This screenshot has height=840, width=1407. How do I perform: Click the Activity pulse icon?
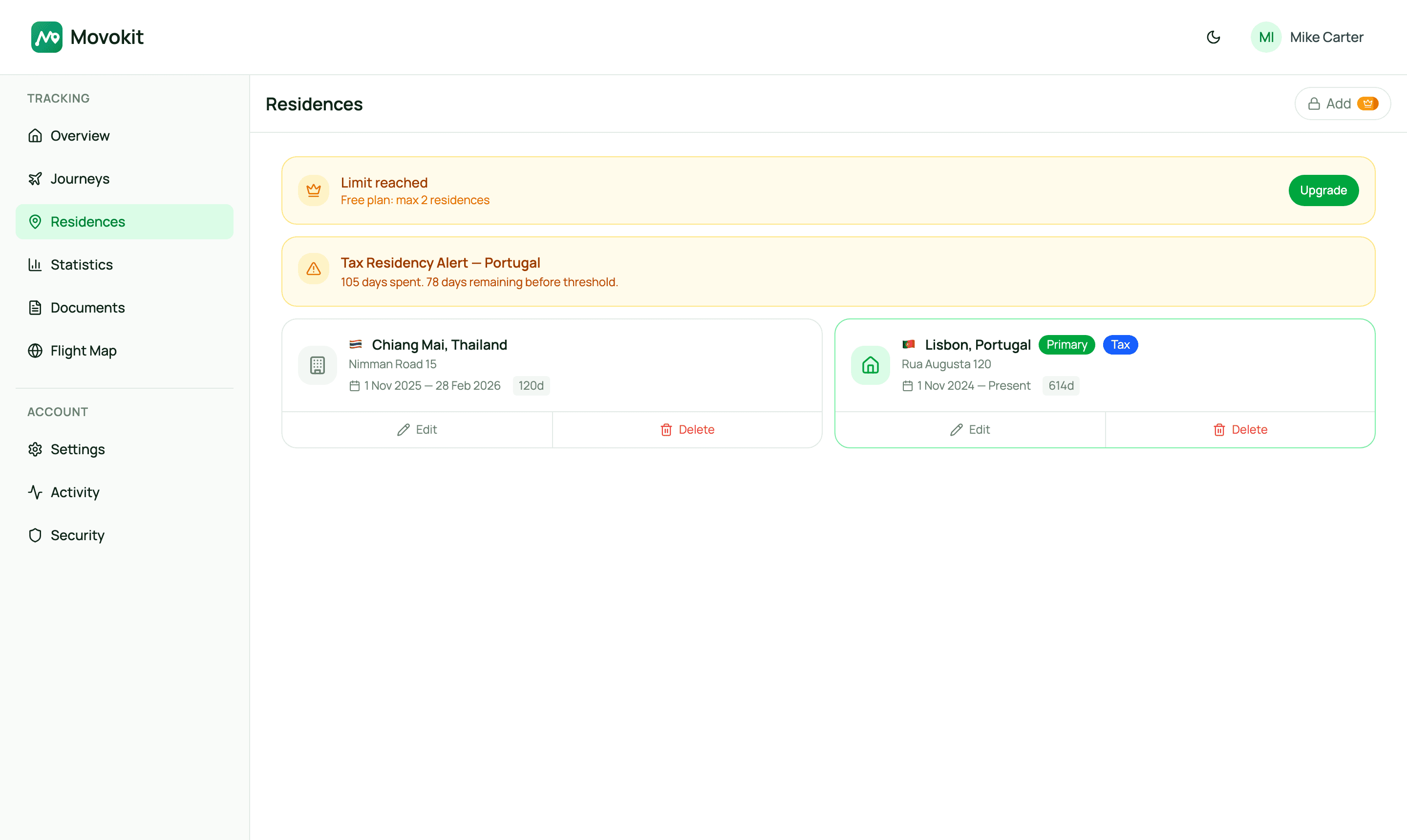(x=35, y=492)
